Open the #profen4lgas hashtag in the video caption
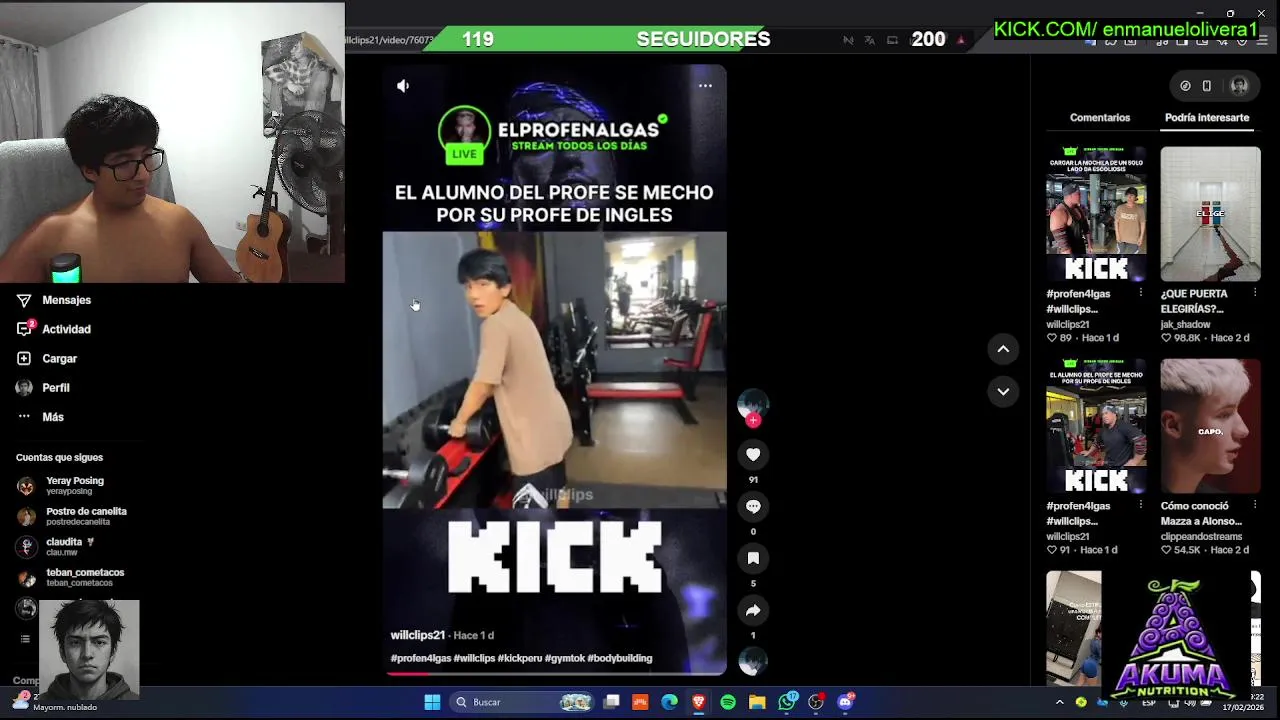Viewport: 1280px width, 720px height. click(x=420, y=658)
